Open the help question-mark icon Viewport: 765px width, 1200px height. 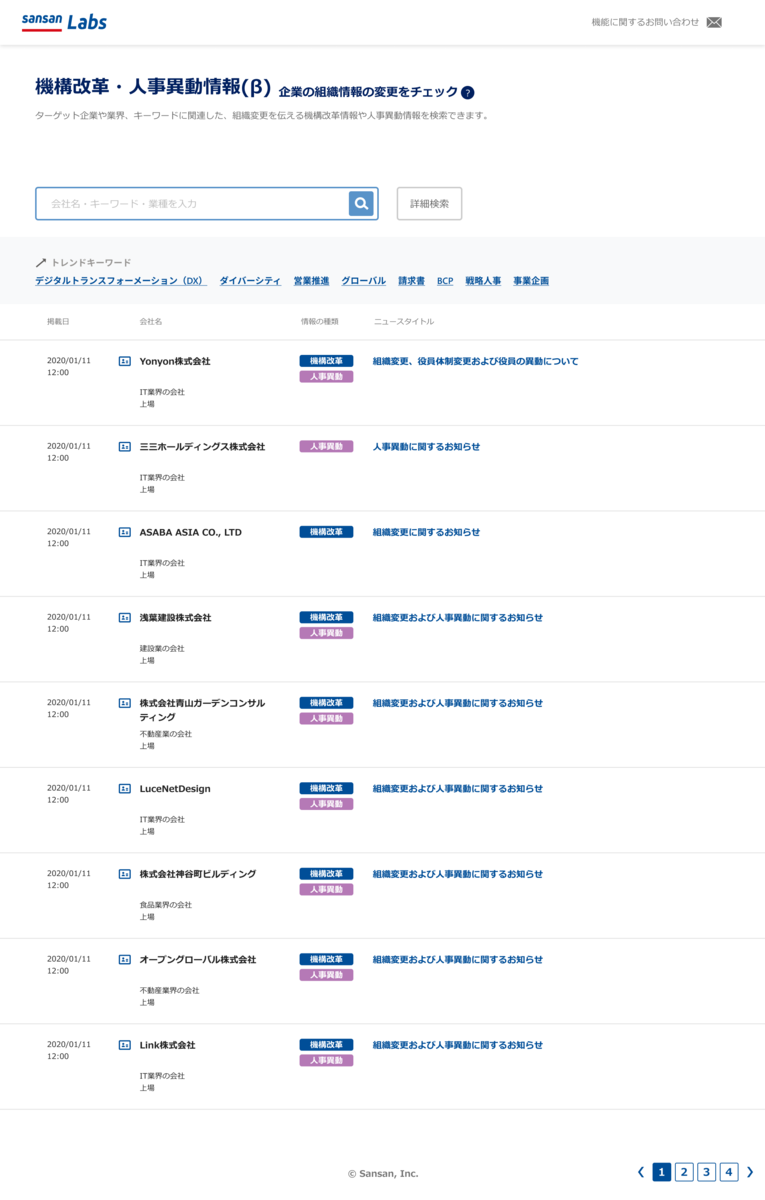pos(468,92)
